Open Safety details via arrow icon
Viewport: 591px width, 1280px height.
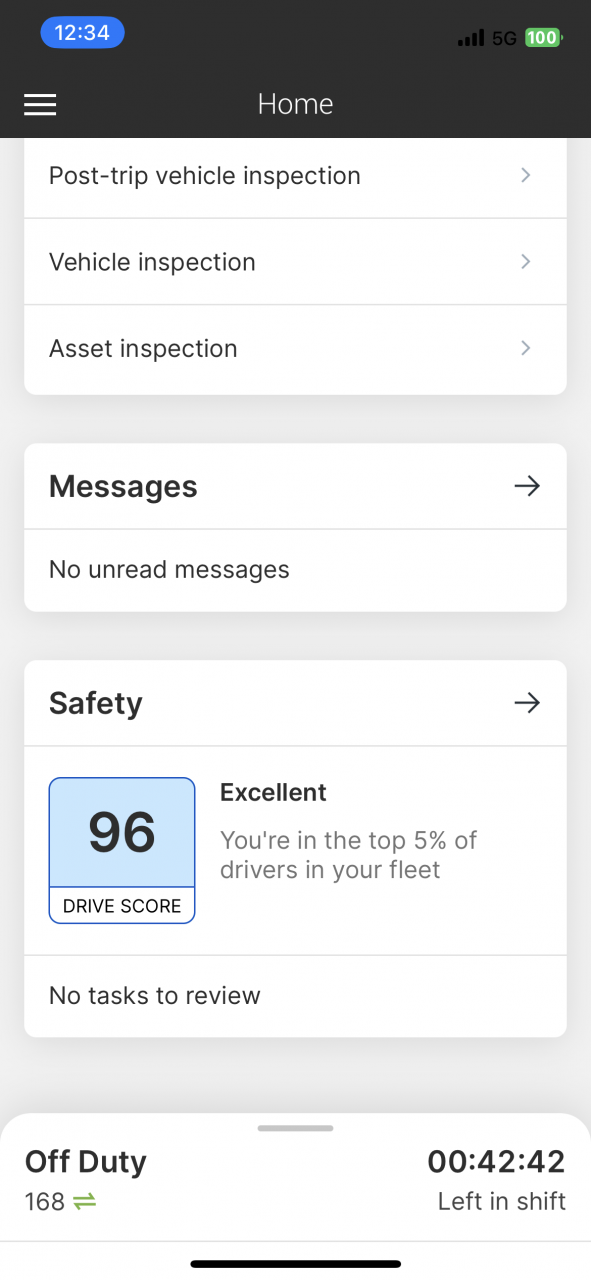pyautogui.click(x=527, y=703)
